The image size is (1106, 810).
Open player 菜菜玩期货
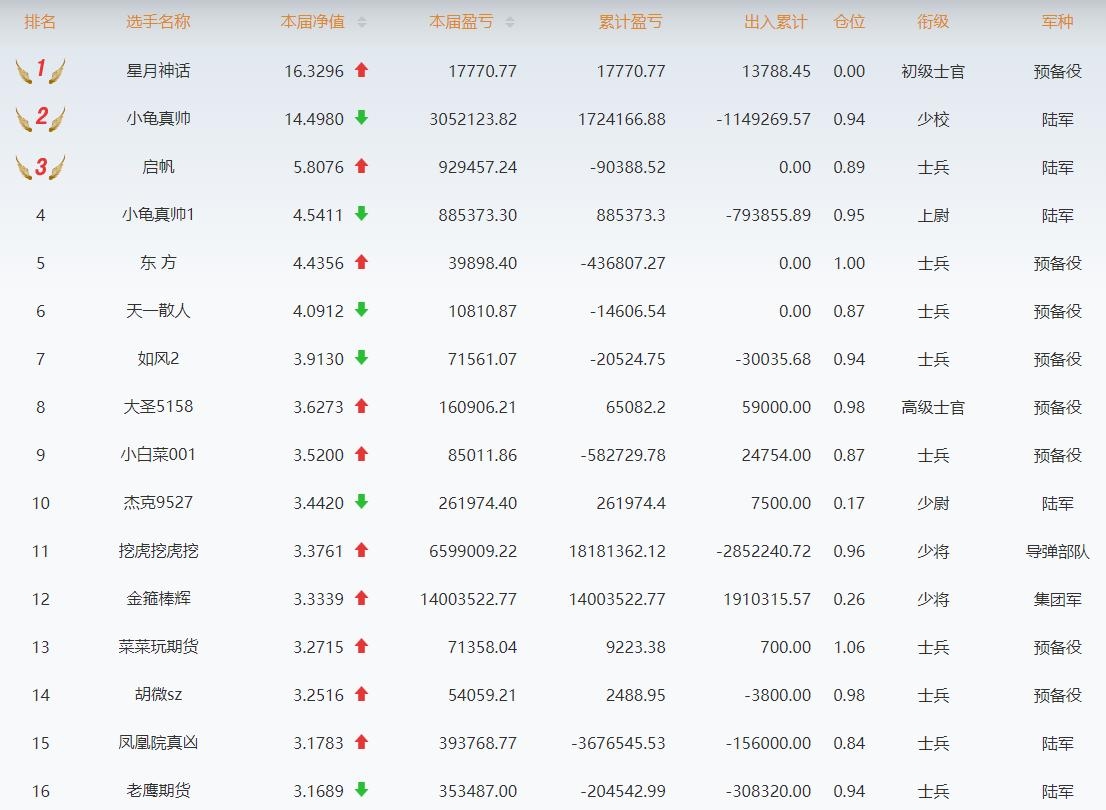(158, 646)
